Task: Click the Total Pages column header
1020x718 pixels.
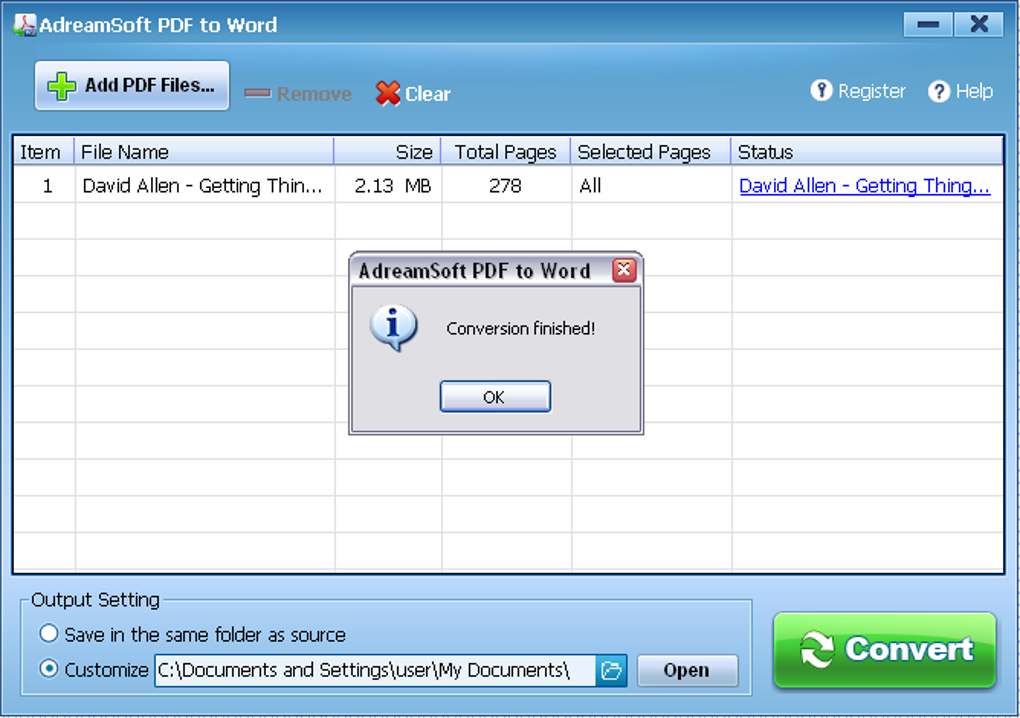Action: click(505, 152)
